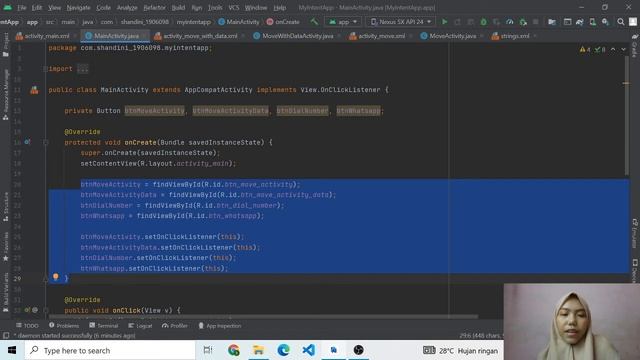Click the Sync Project with Gradle Files icon
640x360 pixels.
(x=580, y=22)
